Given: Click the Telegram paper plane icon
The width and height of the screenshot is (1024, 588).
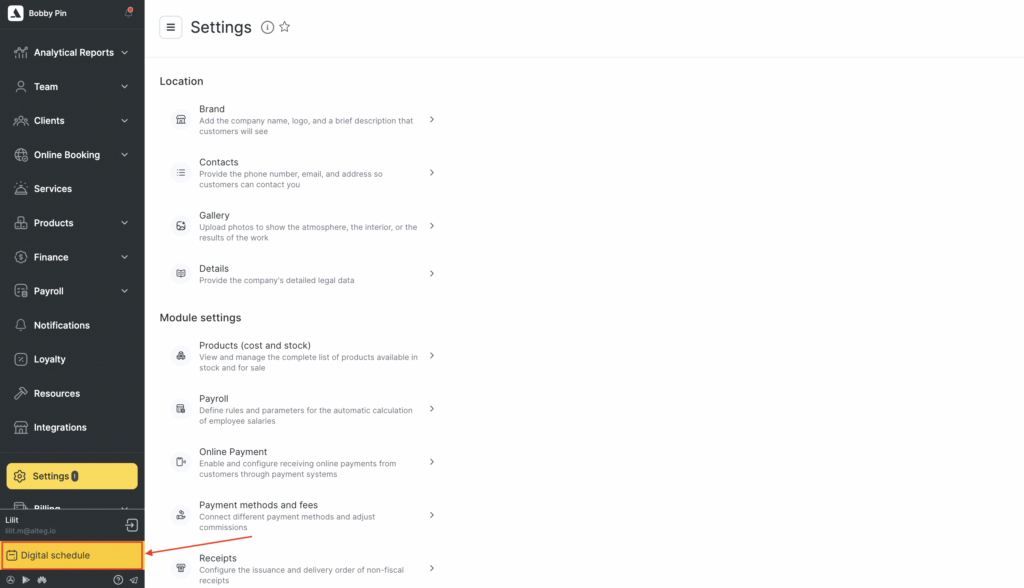Looking at the screenshot, I should click(x=133, y=580).
